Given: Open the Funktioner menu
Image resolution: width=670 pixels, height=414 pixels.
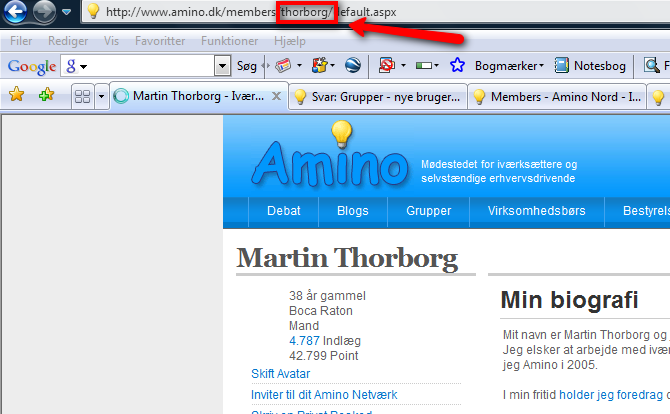Looking at the screenshot, I should coord(229,41).
